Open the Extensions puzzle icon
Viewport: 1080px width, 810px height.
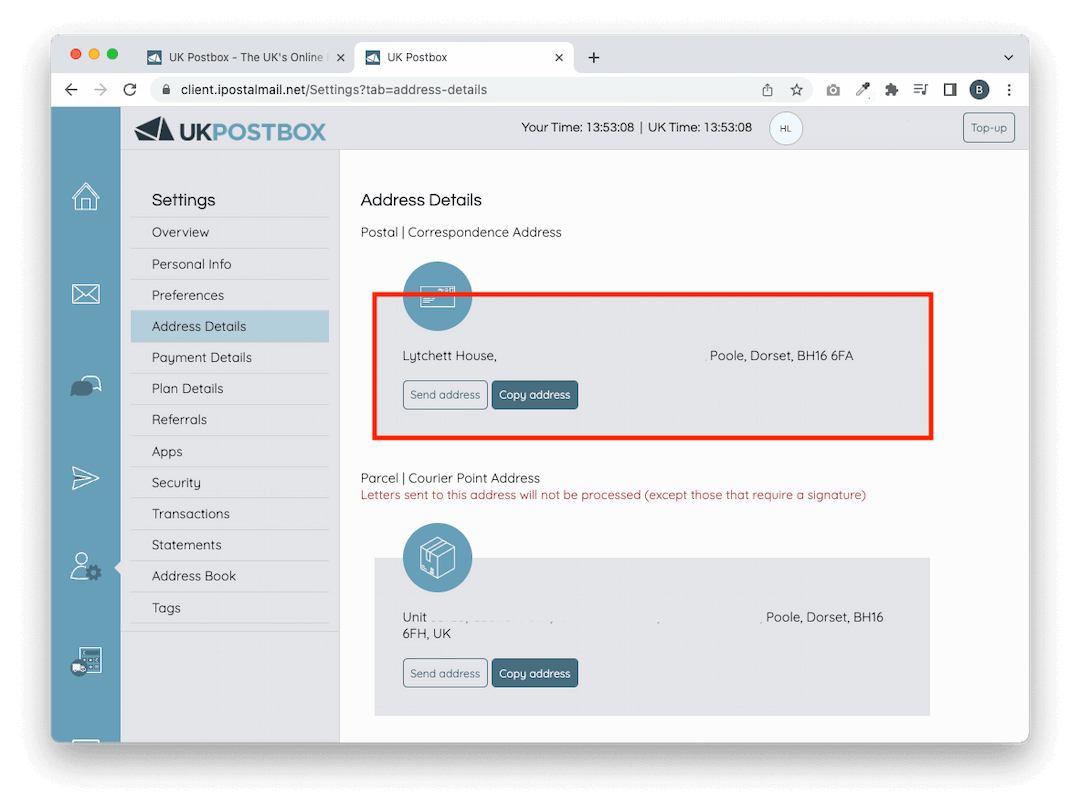pos(891,90)
